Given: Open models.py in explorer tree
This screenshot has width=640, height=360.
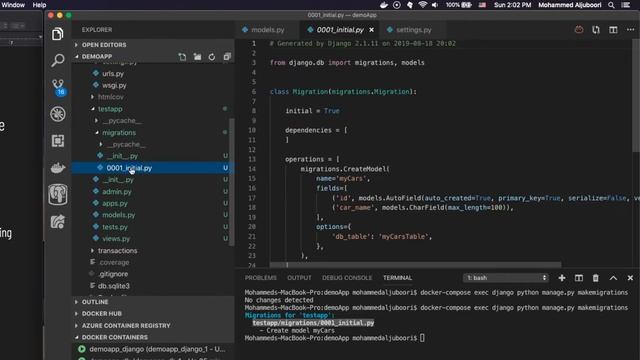Looking at the screenshot, I should point(118,215).
